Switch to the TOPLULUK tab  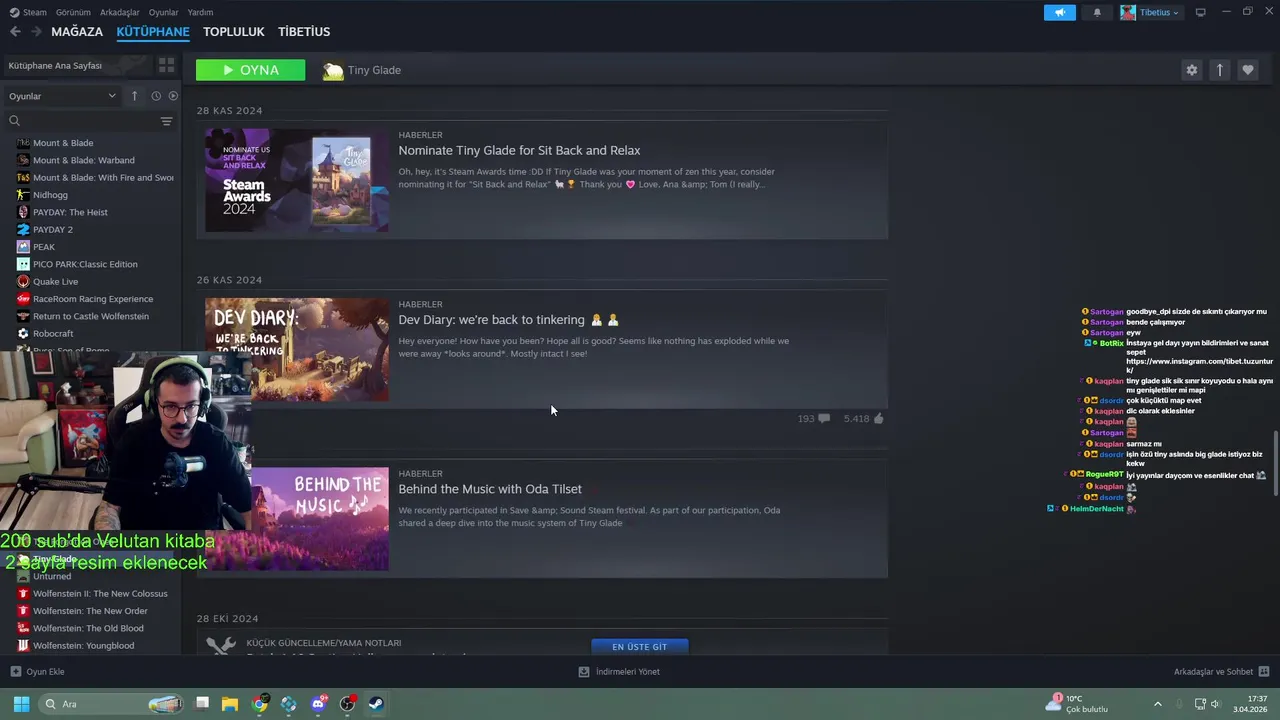coord(234,32)
